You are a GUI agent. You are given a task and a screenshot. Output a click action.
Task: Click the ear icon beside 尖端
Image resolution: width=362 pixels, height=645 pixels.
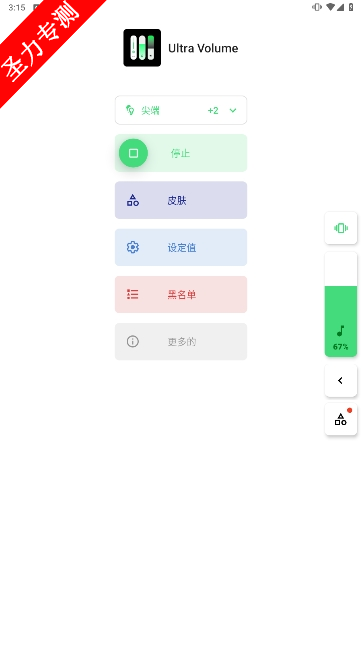pos(130,110)
